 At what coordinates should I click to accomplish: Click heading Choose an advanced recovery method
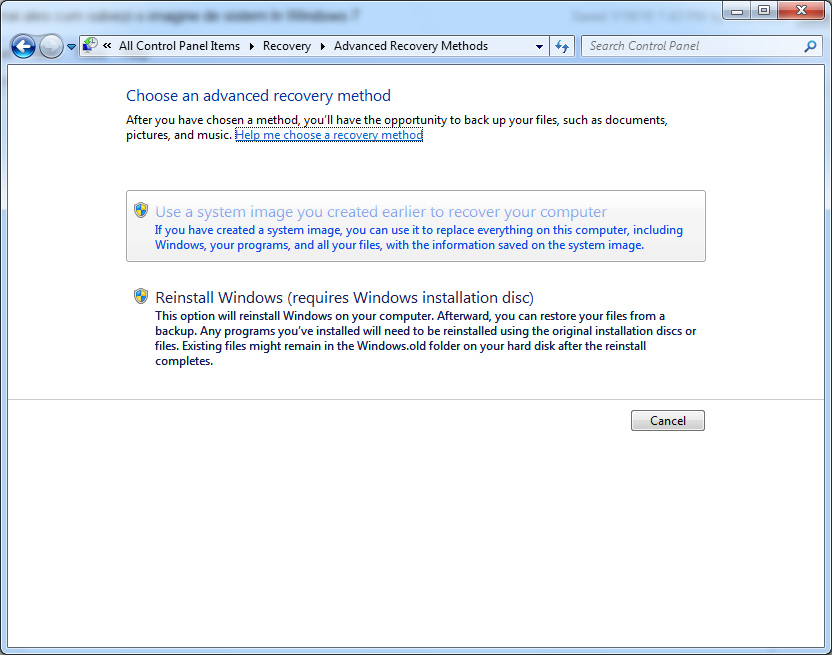click(x=258, y=96)
